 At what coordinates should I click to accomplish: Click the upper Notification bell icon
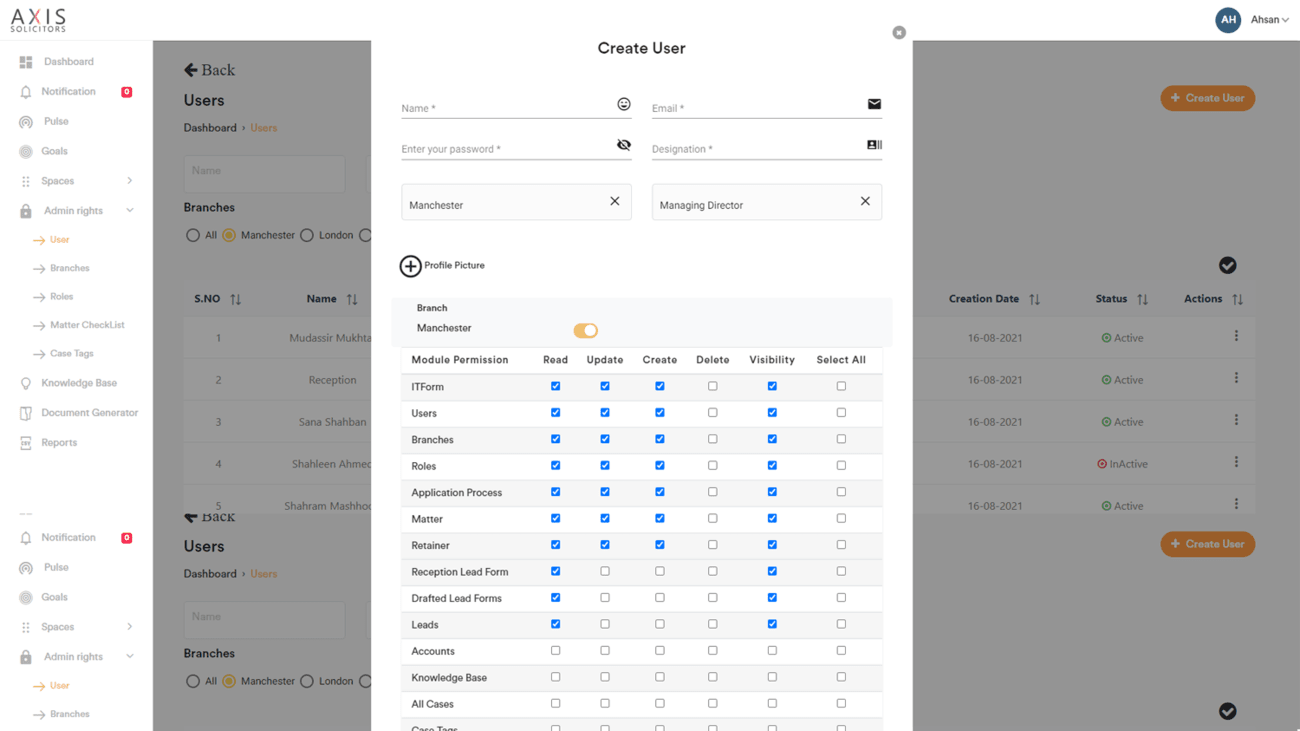coord(26,92)
